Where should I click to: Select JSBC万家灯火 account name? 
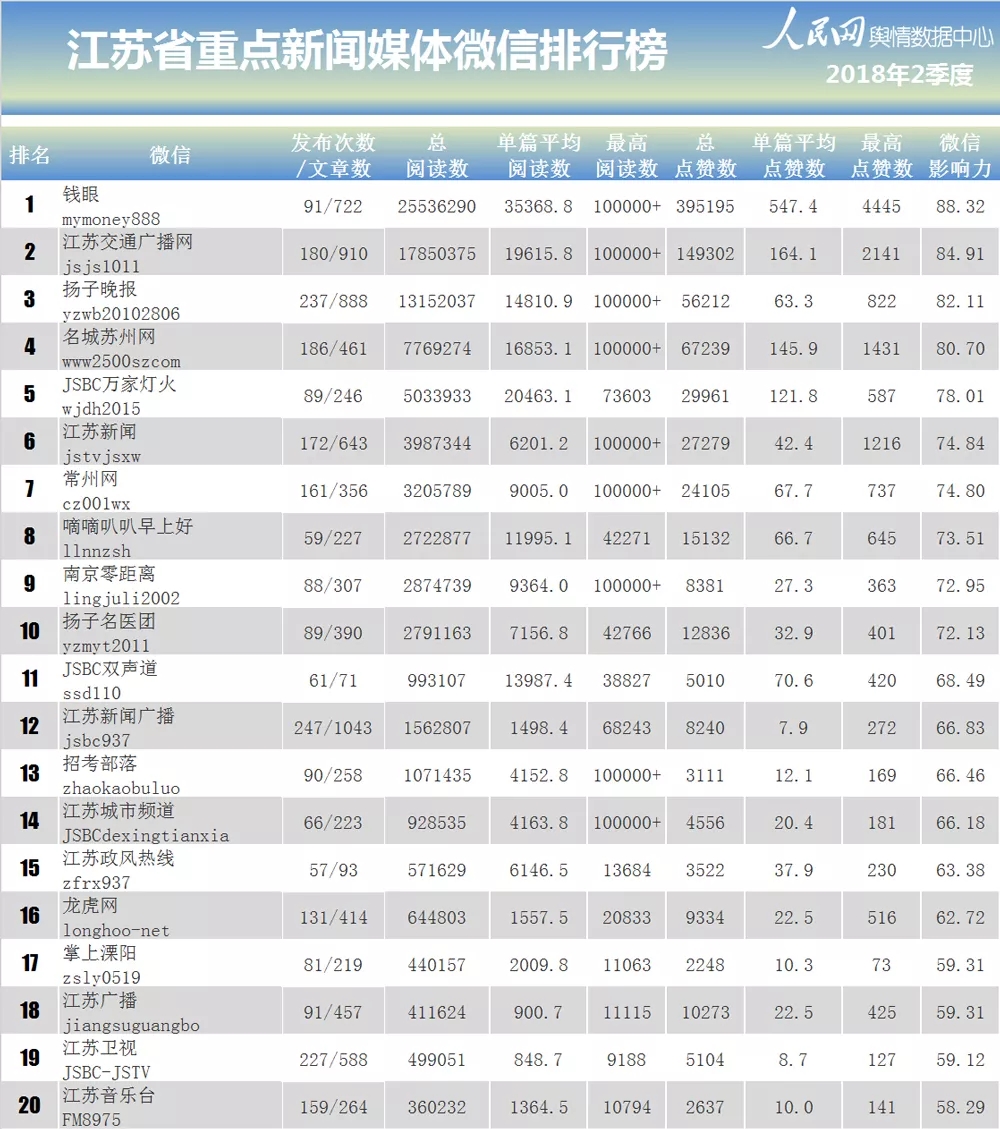tap(119, 384)
